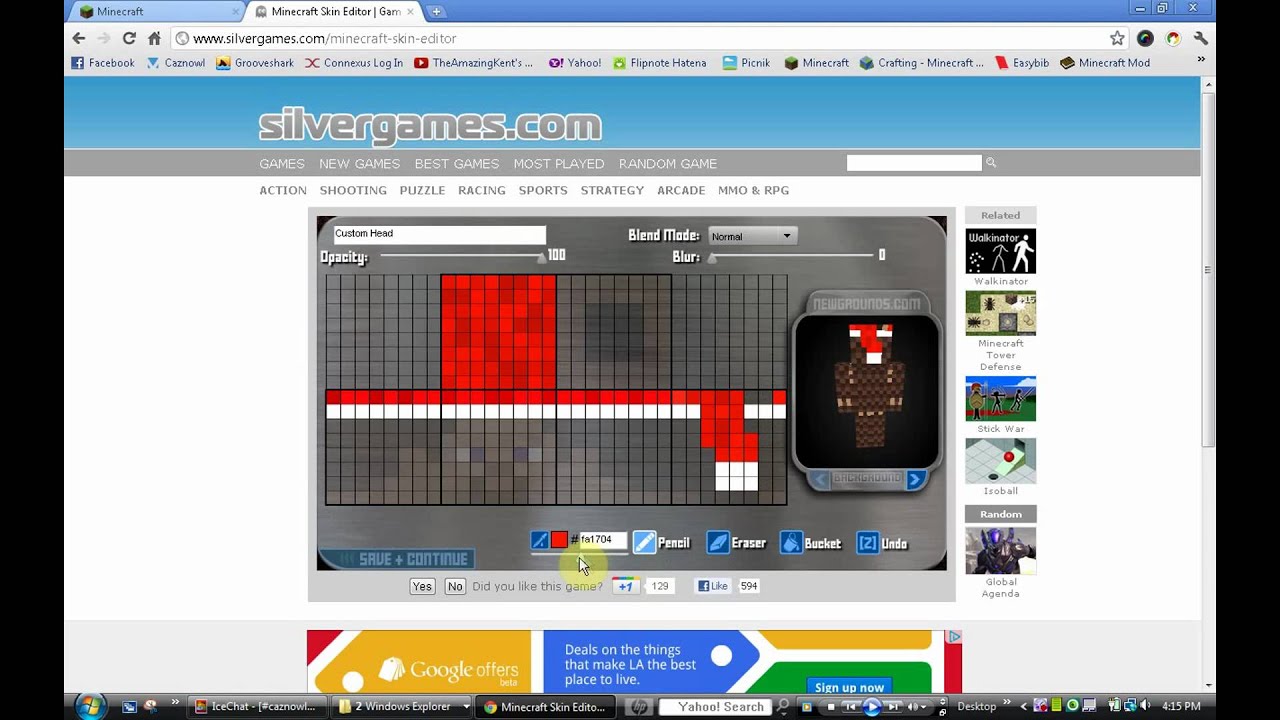
Task: Open the ARCADE category
Action: pyautogui.click(x=681, y=190)
